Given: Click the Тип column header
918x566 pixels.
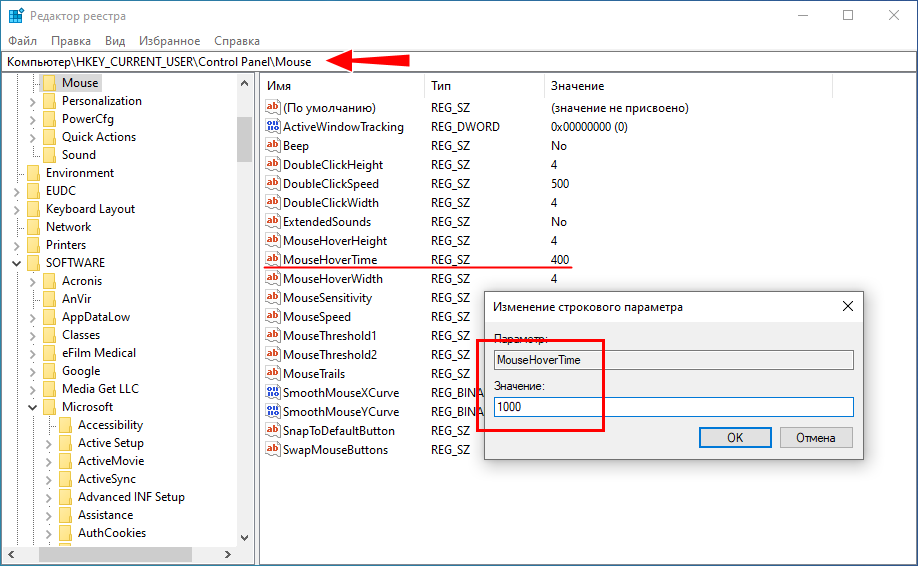Looking at the screenshot, I should point(484,86).
